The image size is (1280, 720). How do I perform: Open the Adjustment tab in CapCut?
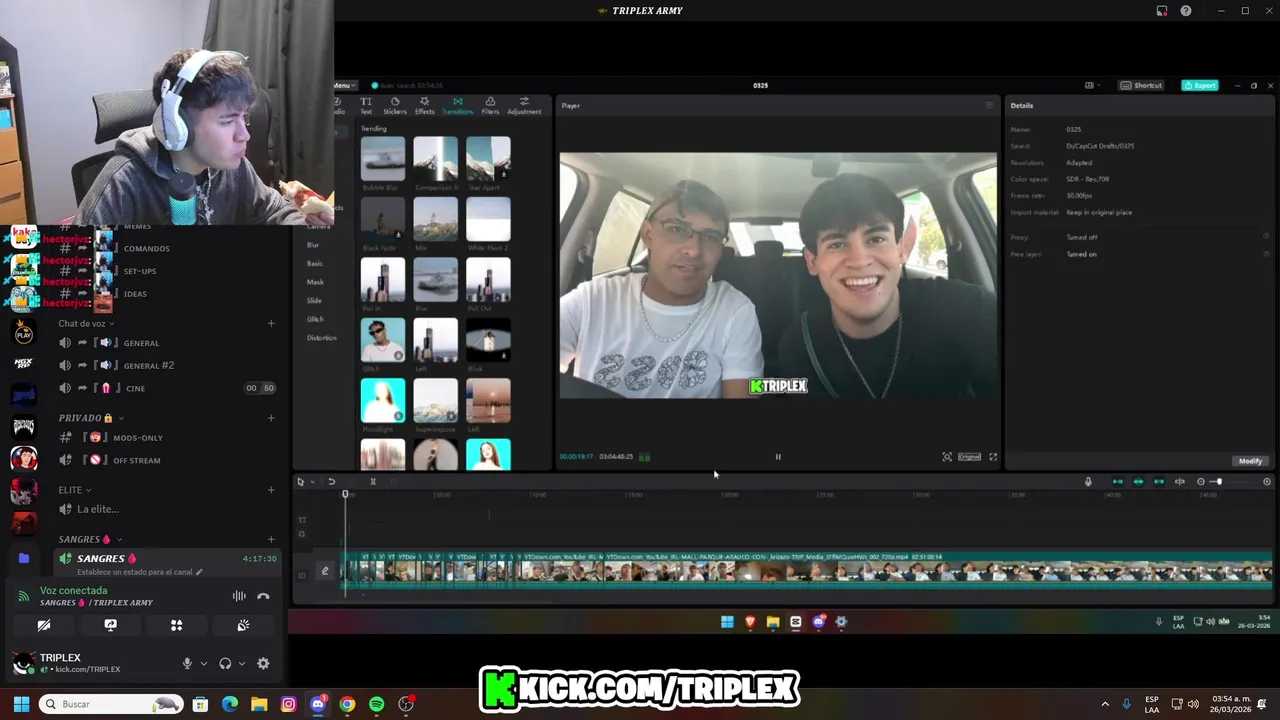524,106
